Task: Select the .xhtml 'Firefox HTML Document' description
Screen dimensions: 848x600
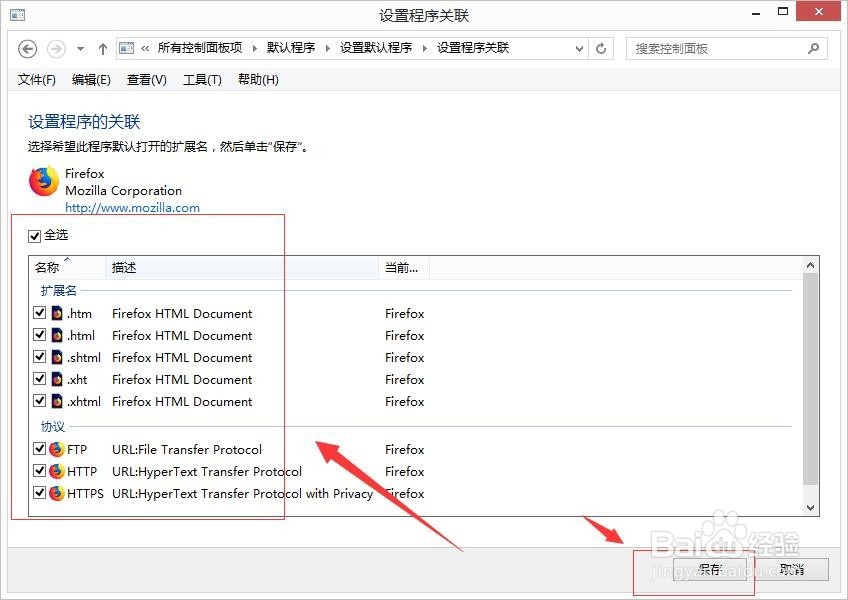Action: [x=182, y=401]
